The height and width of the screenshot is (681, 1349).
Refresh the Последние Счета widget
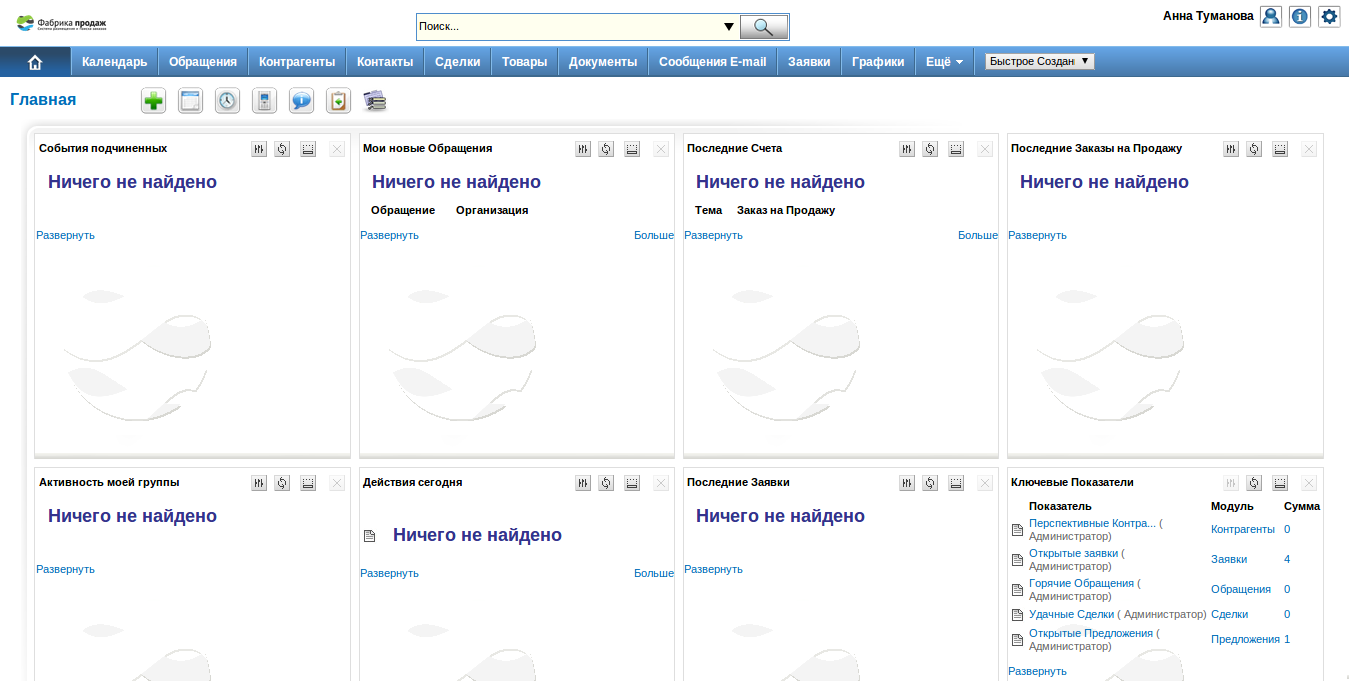tap(930, 149)
